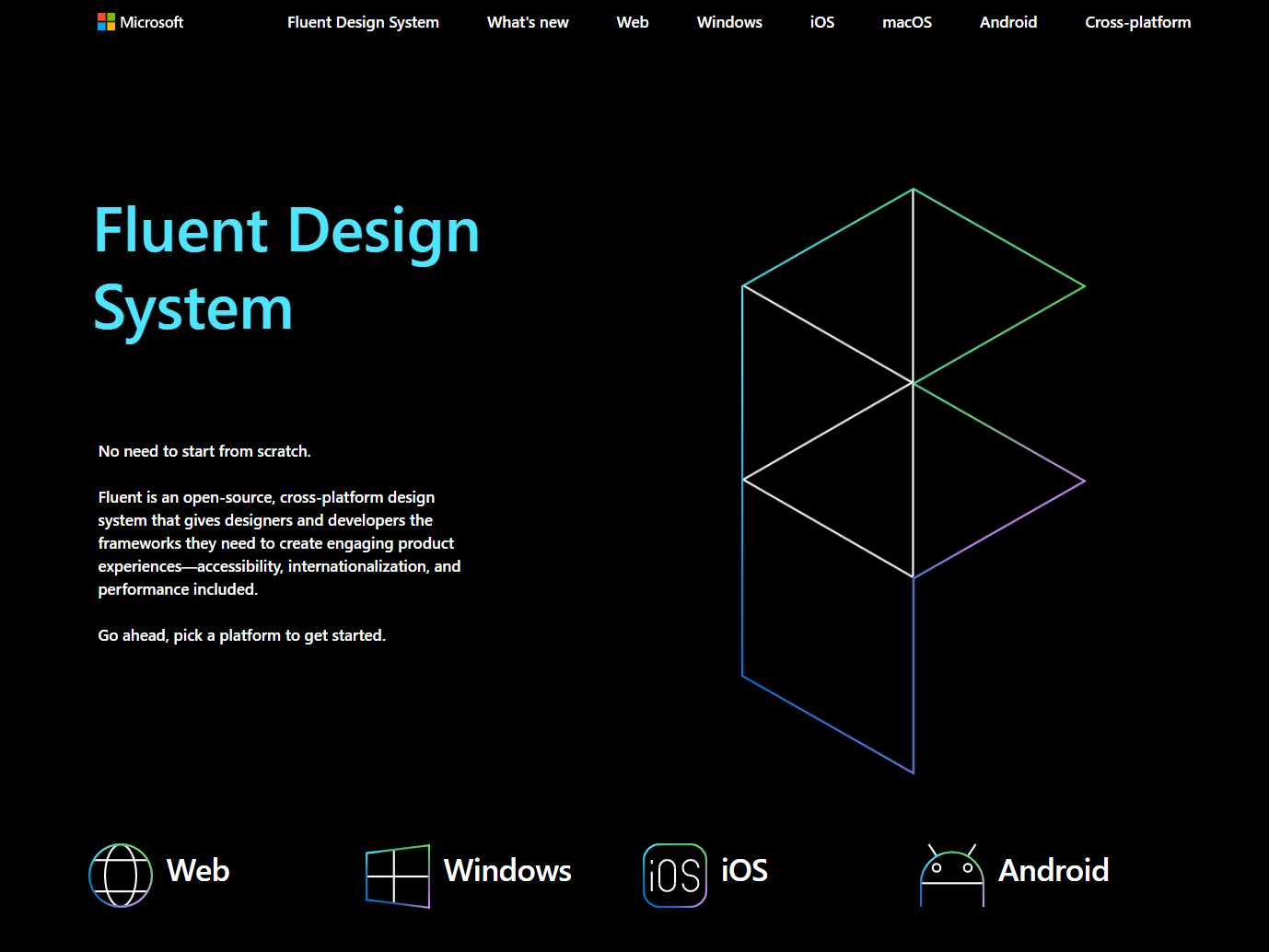Open the Android platform link label
This screenshot has height=952, width=1269.
[1054, 871]
